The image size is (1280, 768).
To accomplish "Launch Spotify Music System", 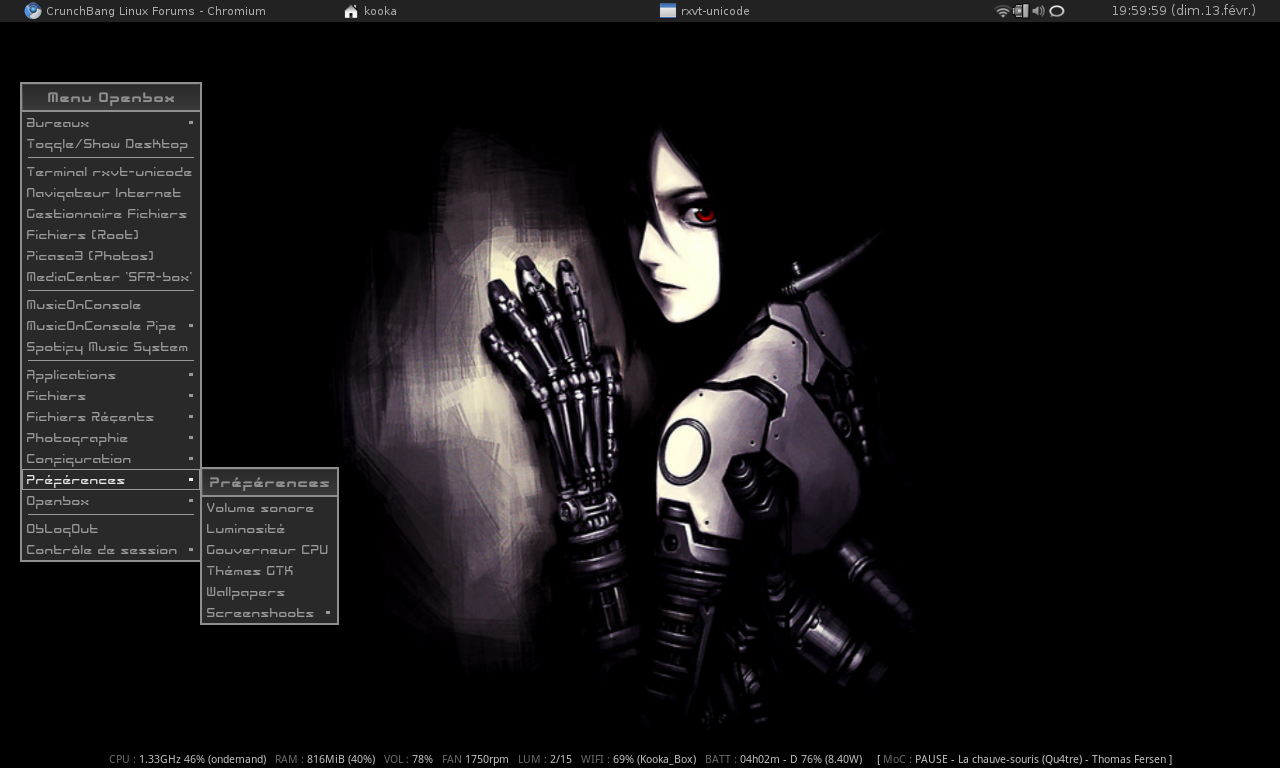I will point(111,347).
